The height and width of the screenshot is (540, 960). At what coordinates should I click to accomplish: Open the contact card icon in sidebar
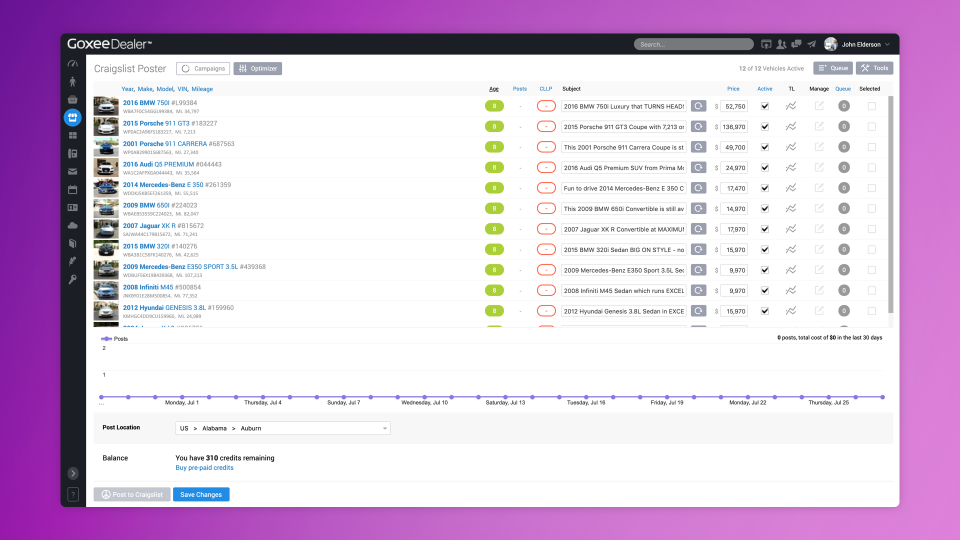[x=73, y=208]
